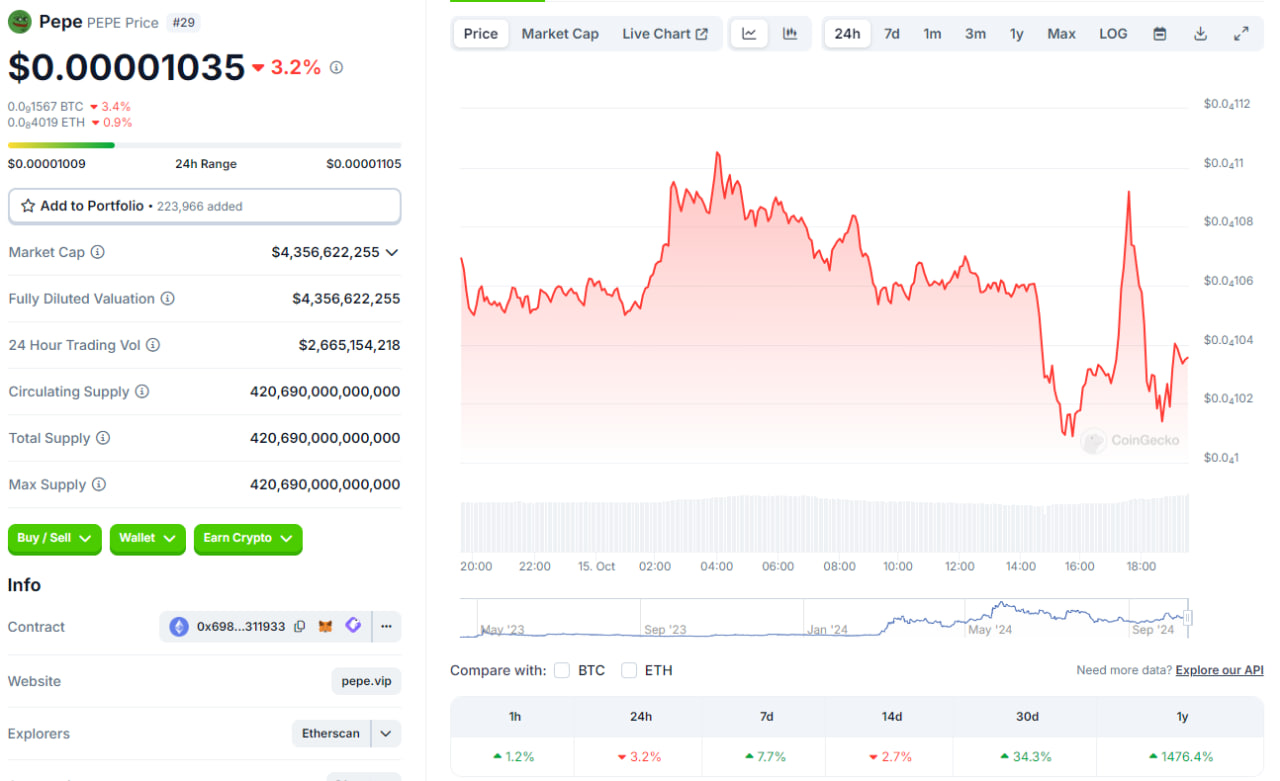Click the Ethereum icon in contract field
Image resolution: width=1280 pixels, height=781 pixels.
click(179, 627)
